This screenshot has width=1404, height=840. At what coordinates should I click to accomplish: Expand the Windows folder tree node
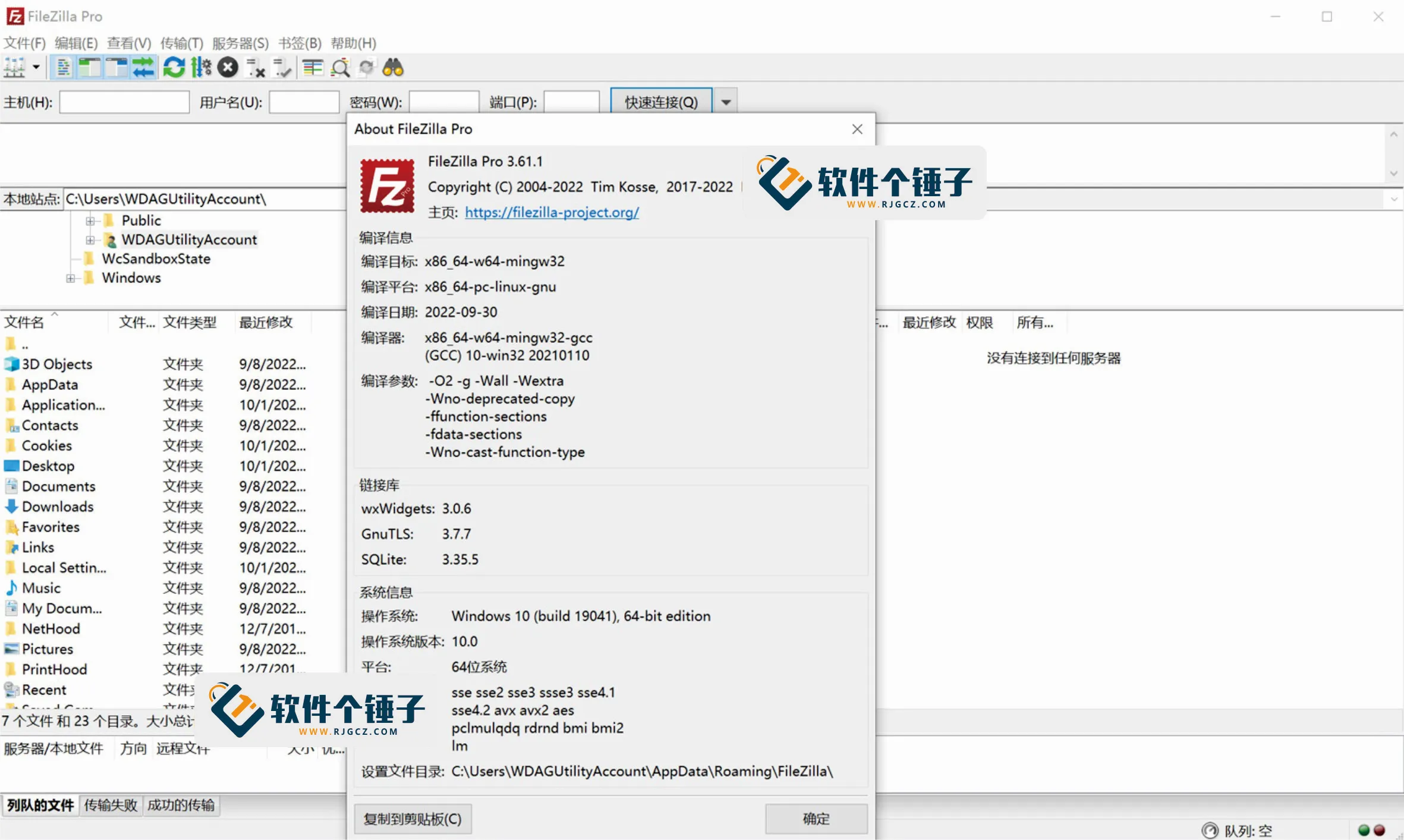pyautogui.click(x=70, y=278)
